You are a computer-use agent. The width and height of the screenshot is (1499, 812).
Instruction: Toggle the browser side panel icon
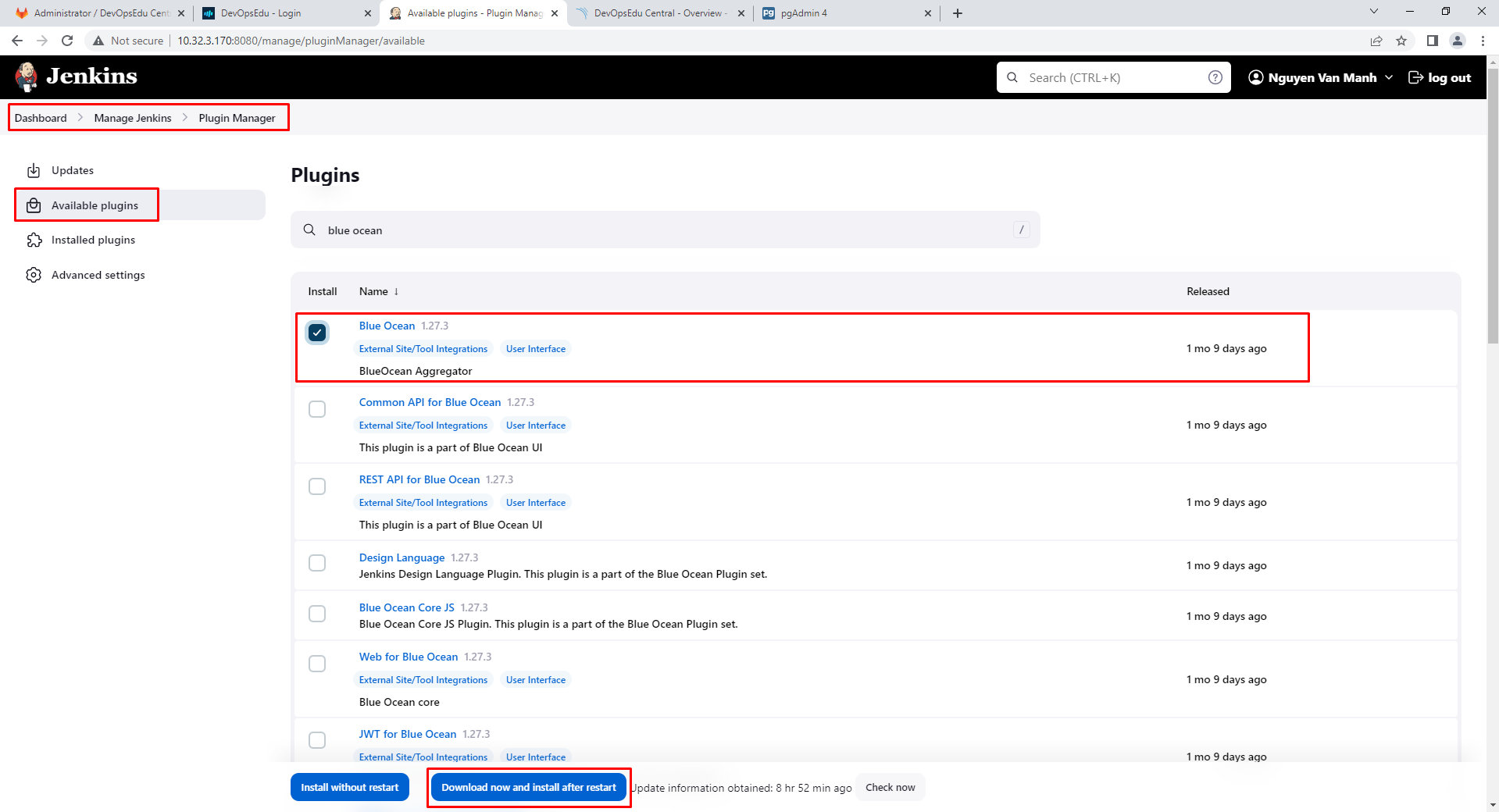(x=1432, y=41)
